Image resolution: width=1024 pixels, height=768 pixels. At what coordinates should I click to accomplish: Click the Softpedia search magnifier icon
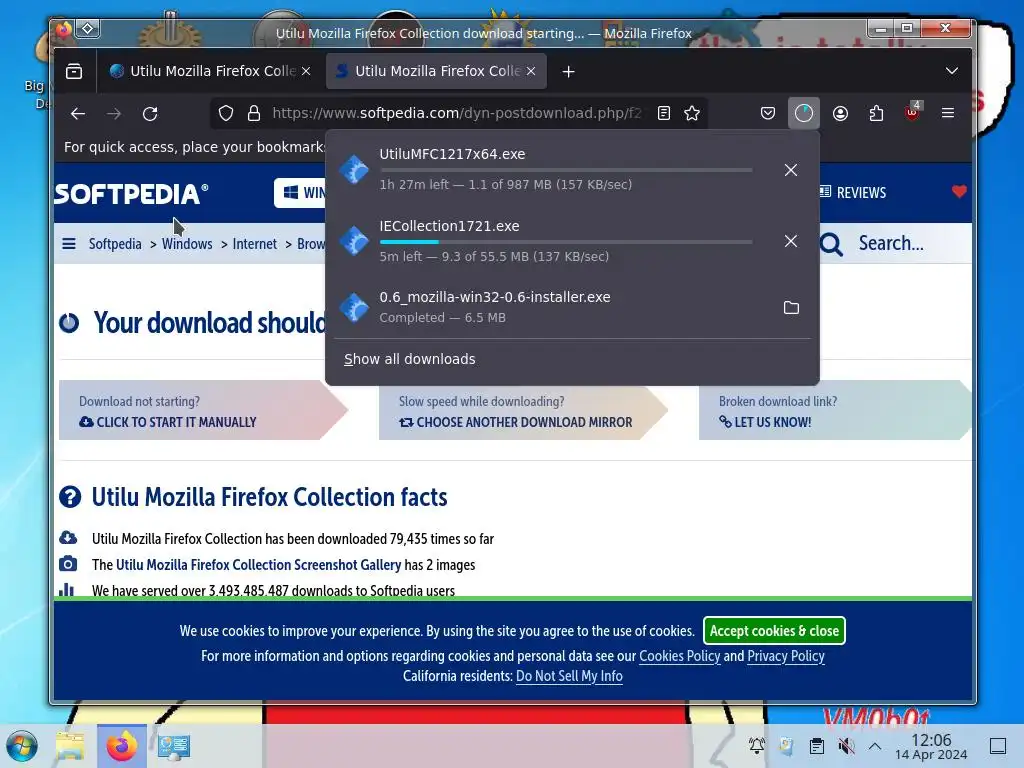point(831,244)
